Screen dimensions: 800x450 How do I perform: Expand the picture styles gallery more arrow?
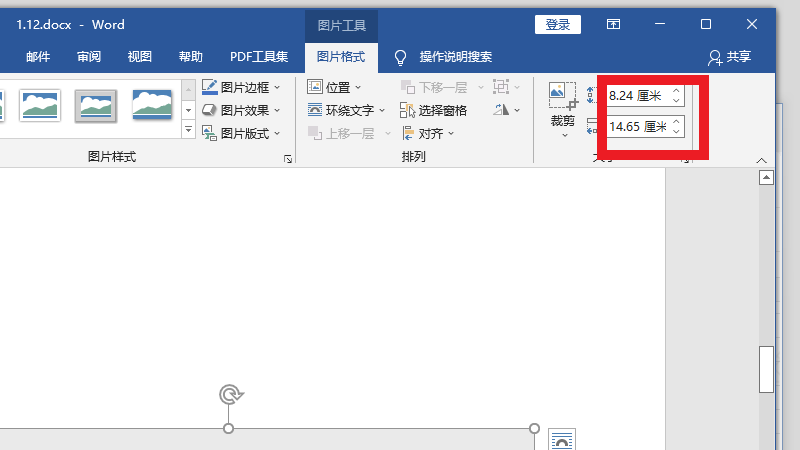188,130
